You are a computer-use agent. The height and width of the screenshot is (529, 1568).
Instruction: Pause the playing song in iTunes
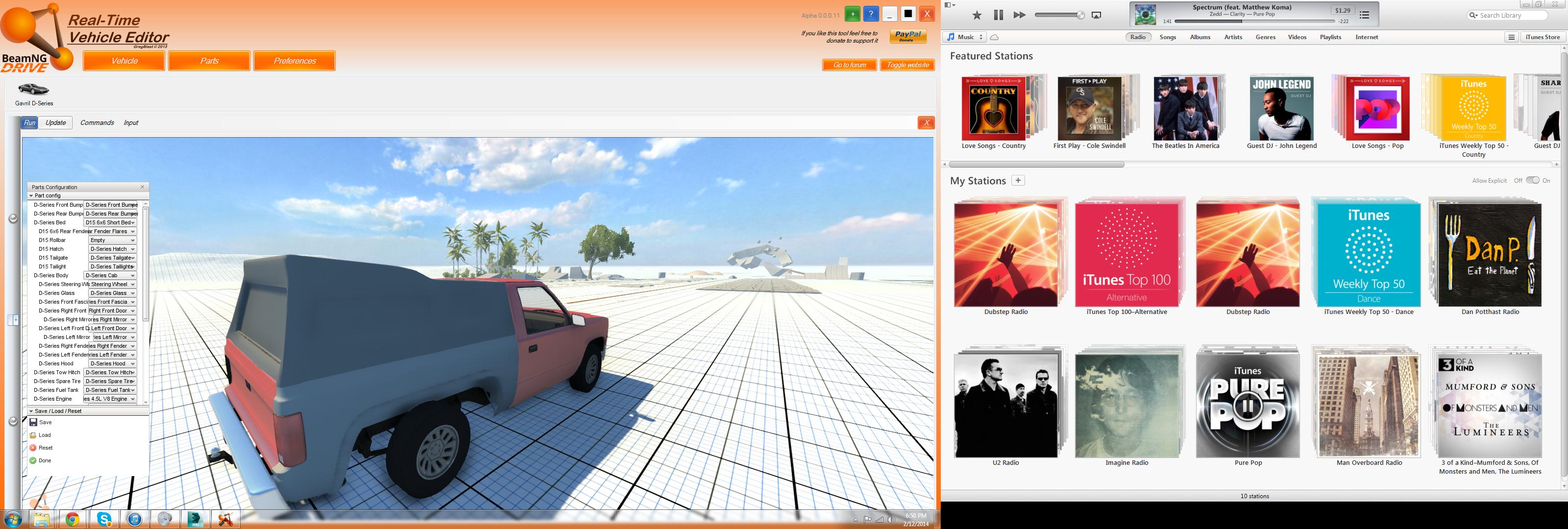coord(998,15)
